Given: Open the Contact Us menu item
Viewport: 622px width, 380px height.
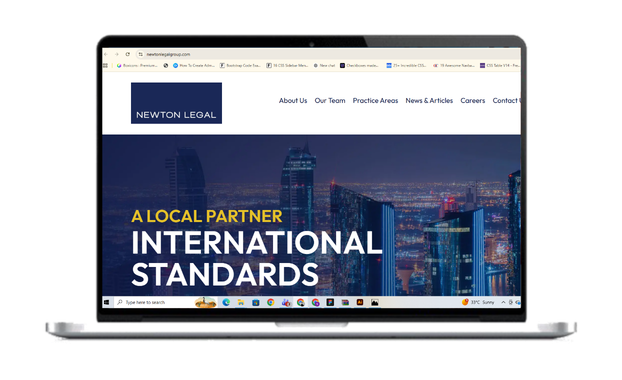Looking at the screenshot, I should click(507, 101).
